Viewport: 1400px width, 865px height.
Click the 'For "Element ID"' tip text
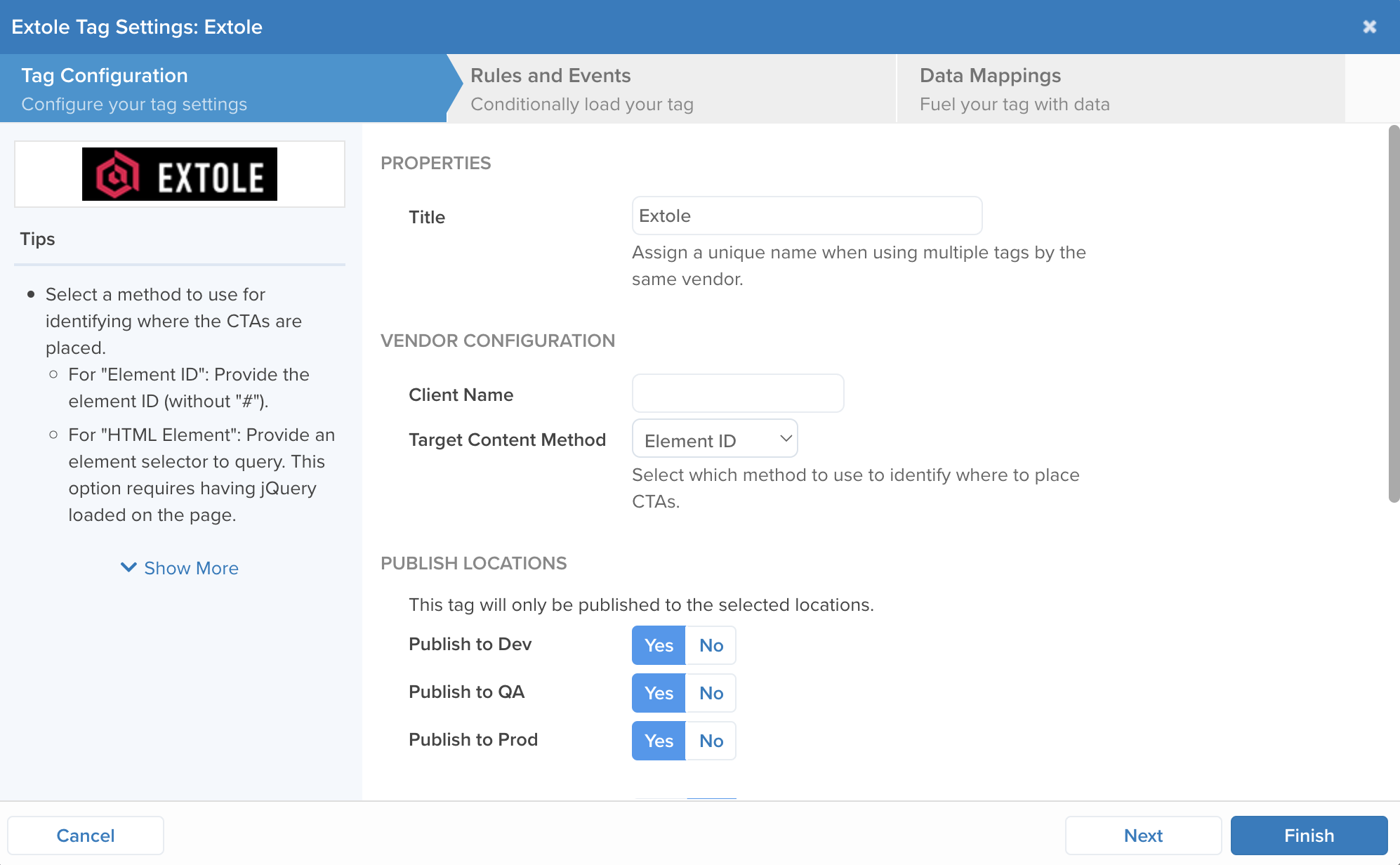tap(189, 388)
